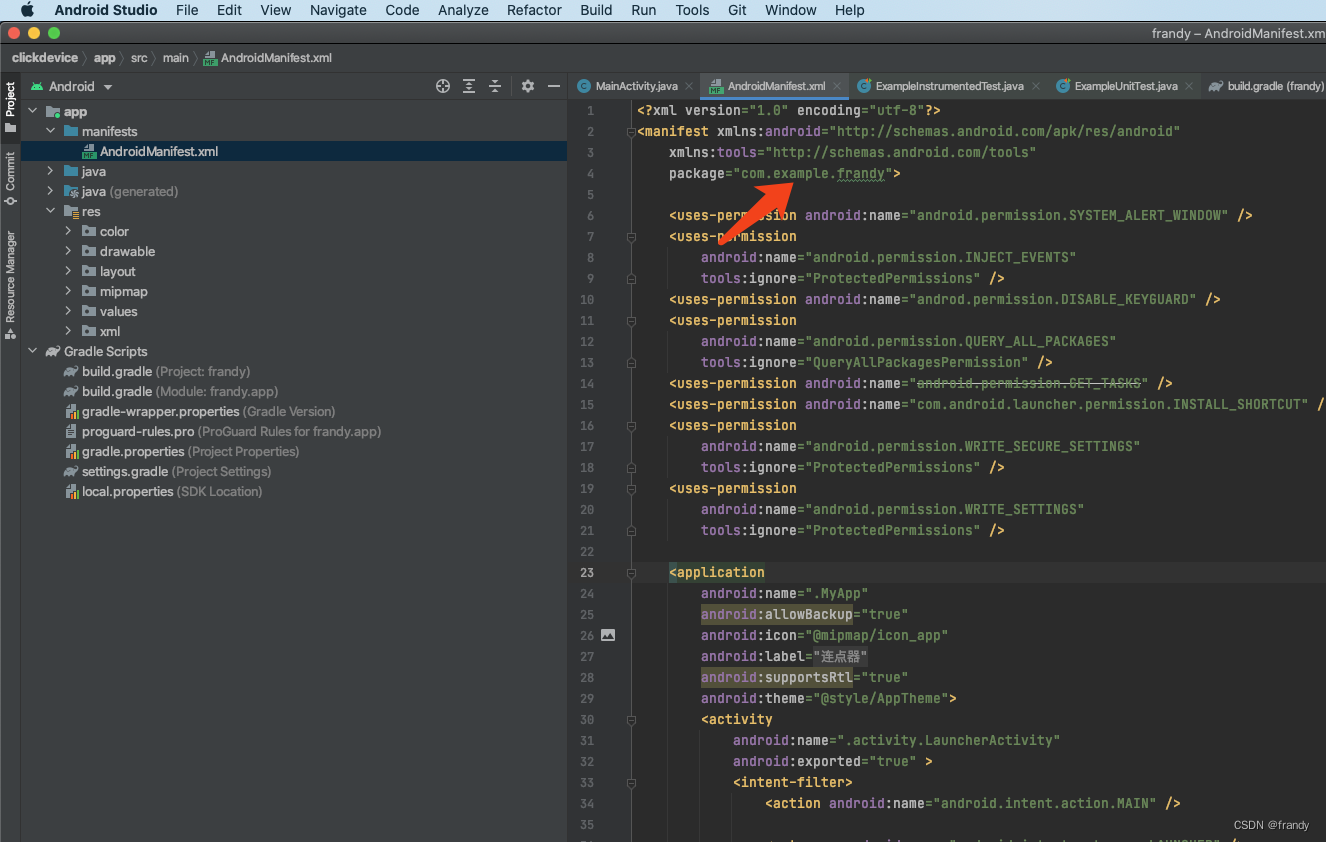Click the src breadcrumb
The width and height of the screenshot is (1326, 842).
point(139,58)
